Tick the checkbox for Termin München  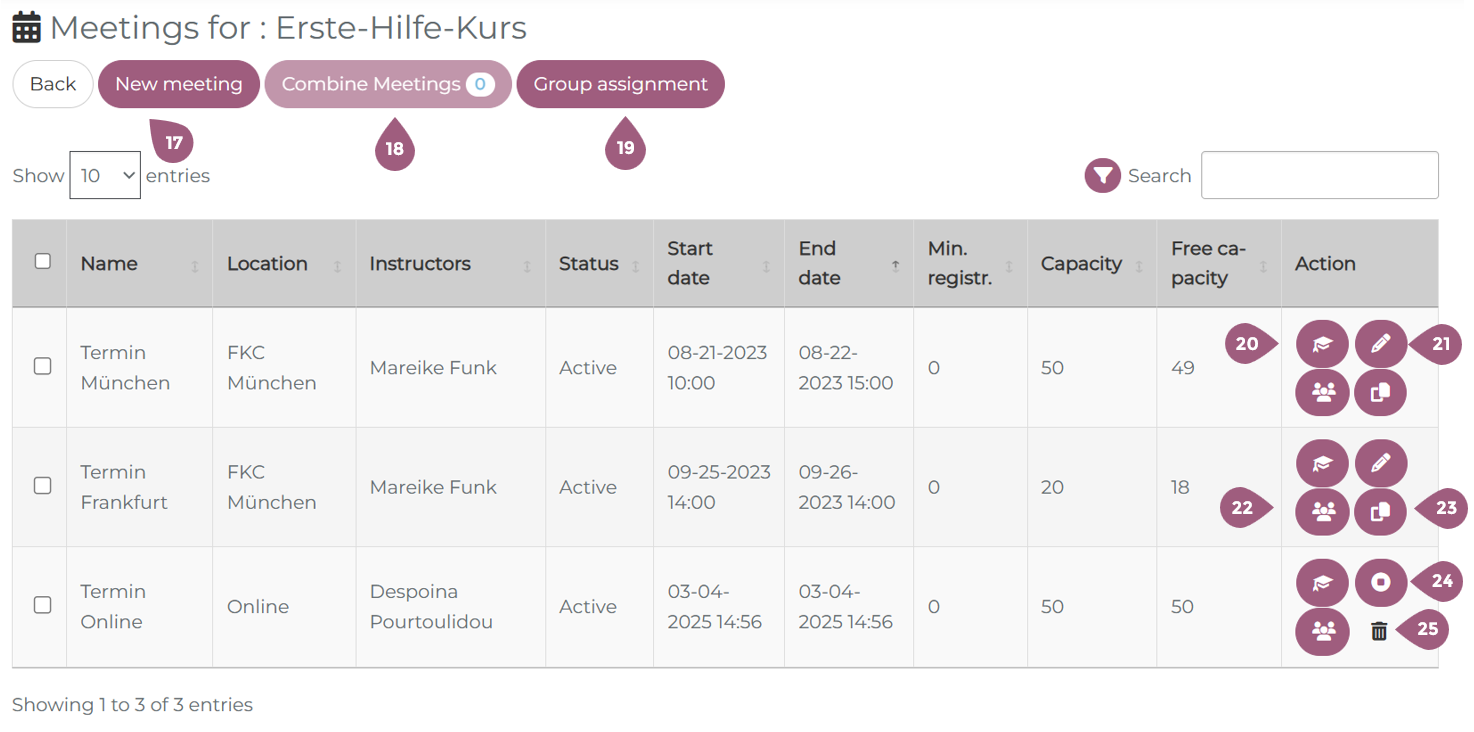[x=43, y=366]
